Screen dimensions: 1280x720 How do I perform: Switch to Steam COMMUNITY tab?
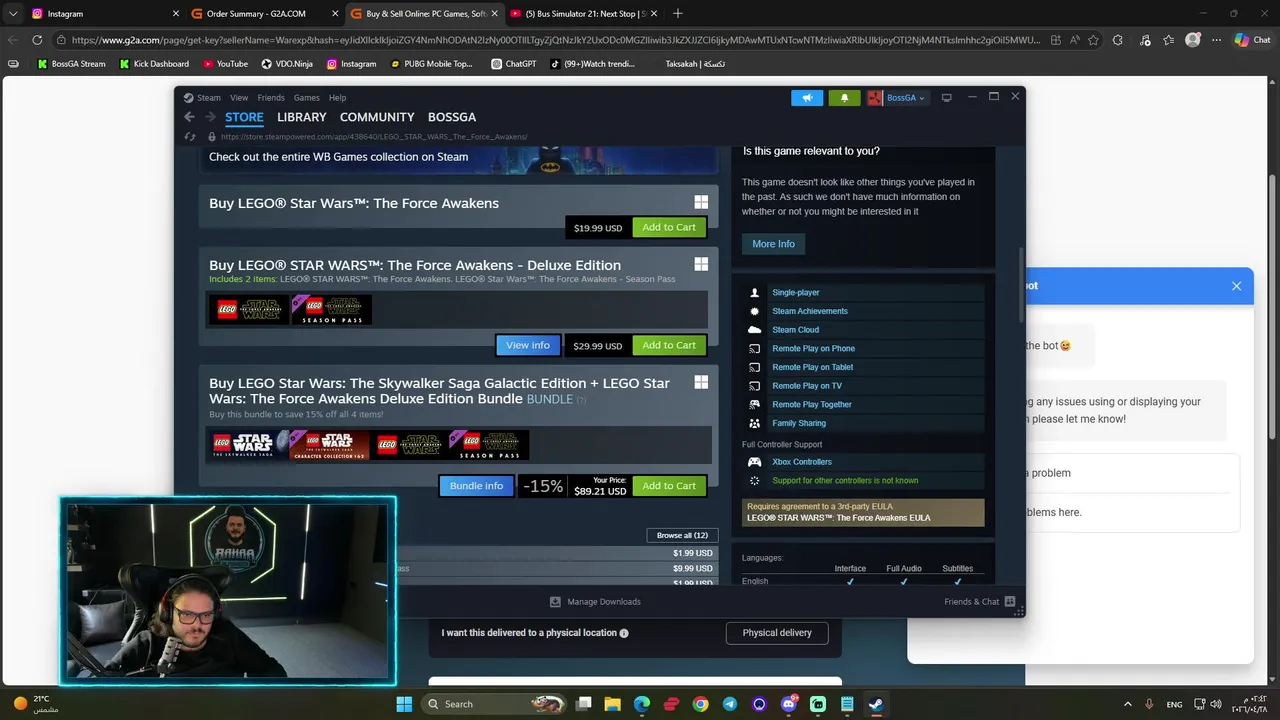(377, 117)
